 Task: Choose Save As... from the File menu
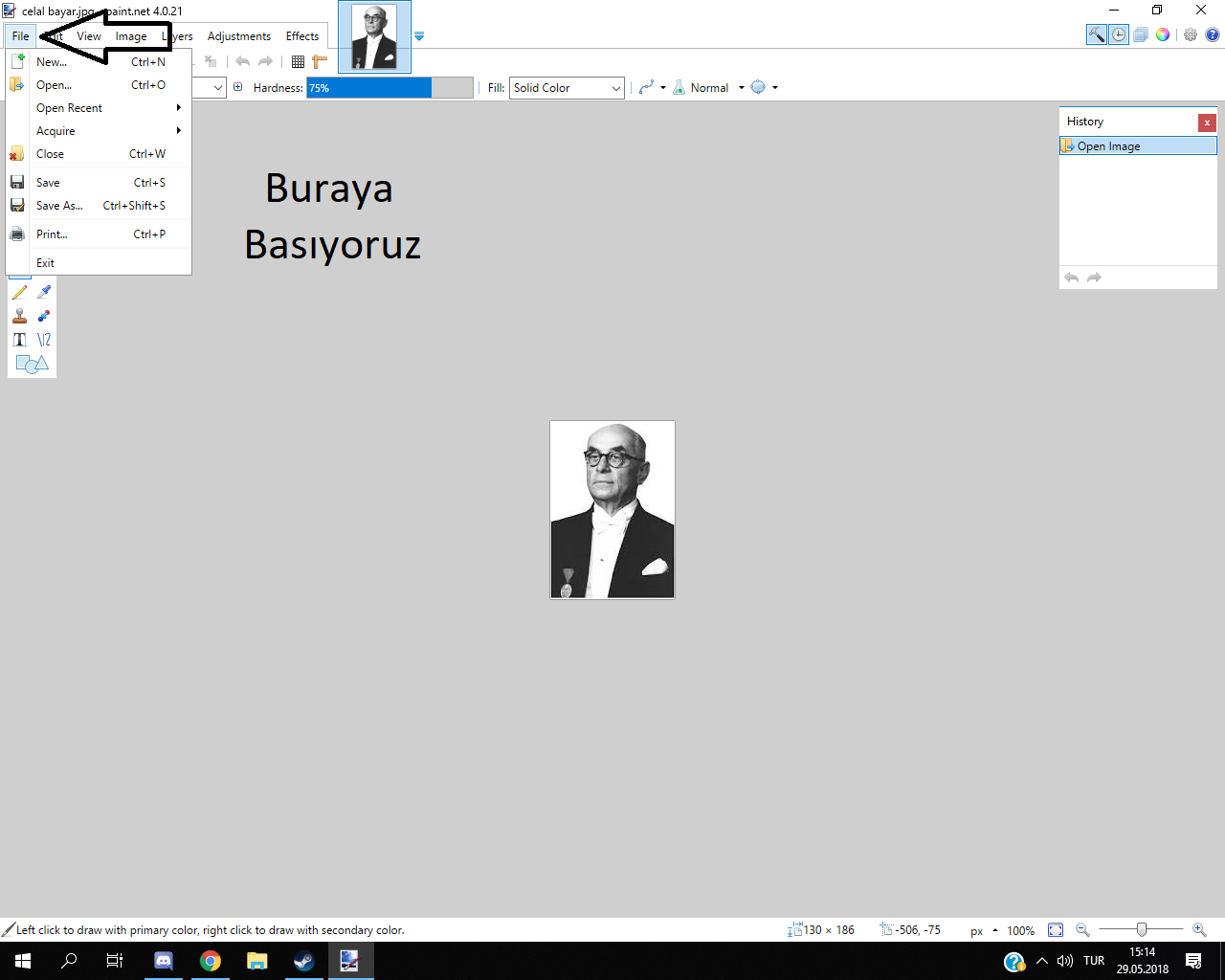99,206
